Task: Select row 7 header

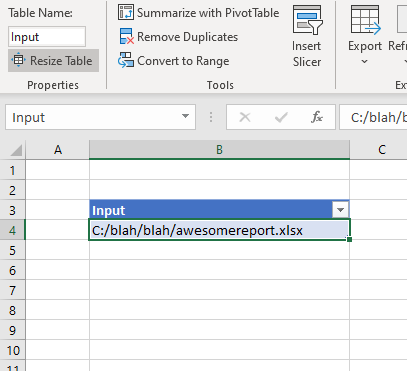Action: coord(12,290)
